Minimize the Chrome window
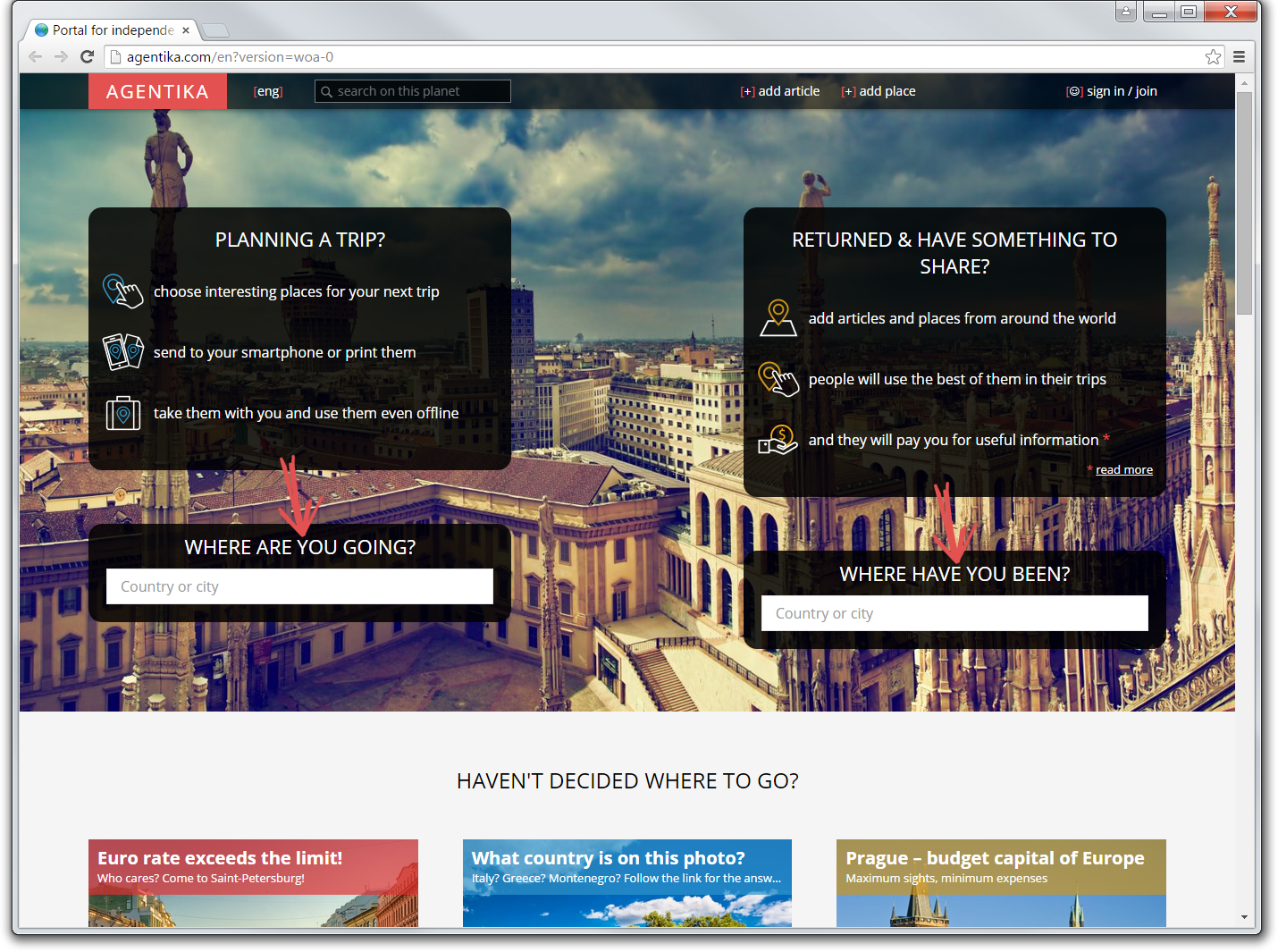Screen dimensions: 1278x952 (x=1159, y=12)
